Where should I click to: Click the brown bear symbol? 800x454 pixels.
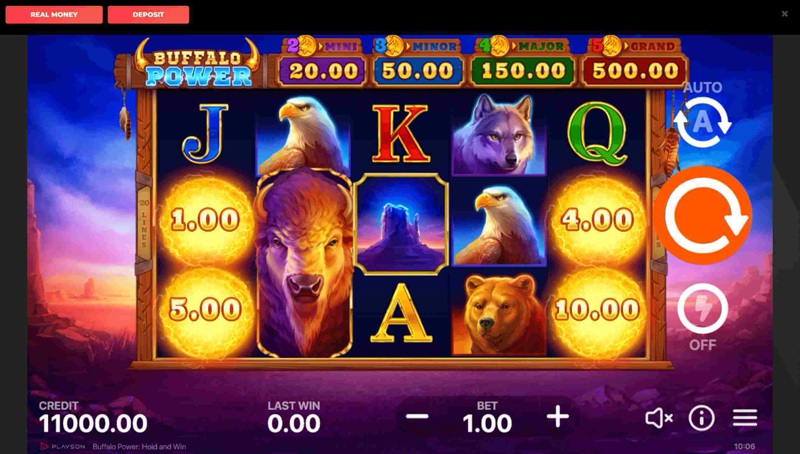coord(499,314)
